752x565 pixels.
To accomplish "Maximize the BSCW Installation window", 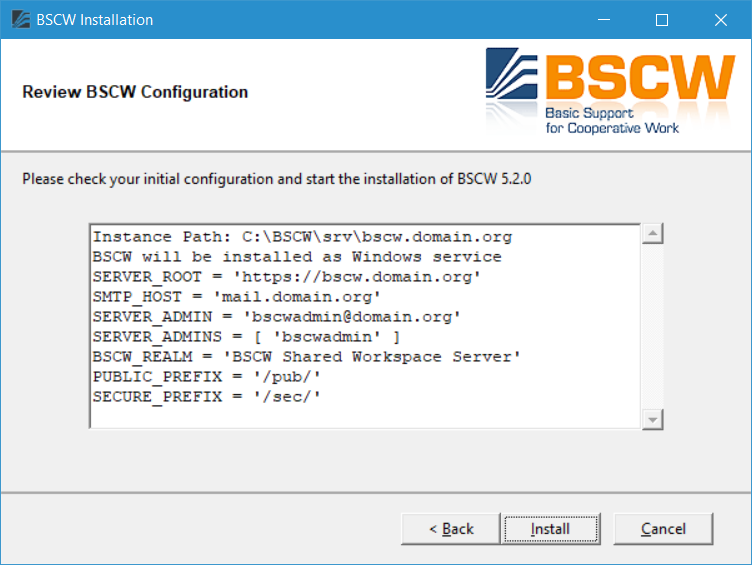I will click(662, 20).
